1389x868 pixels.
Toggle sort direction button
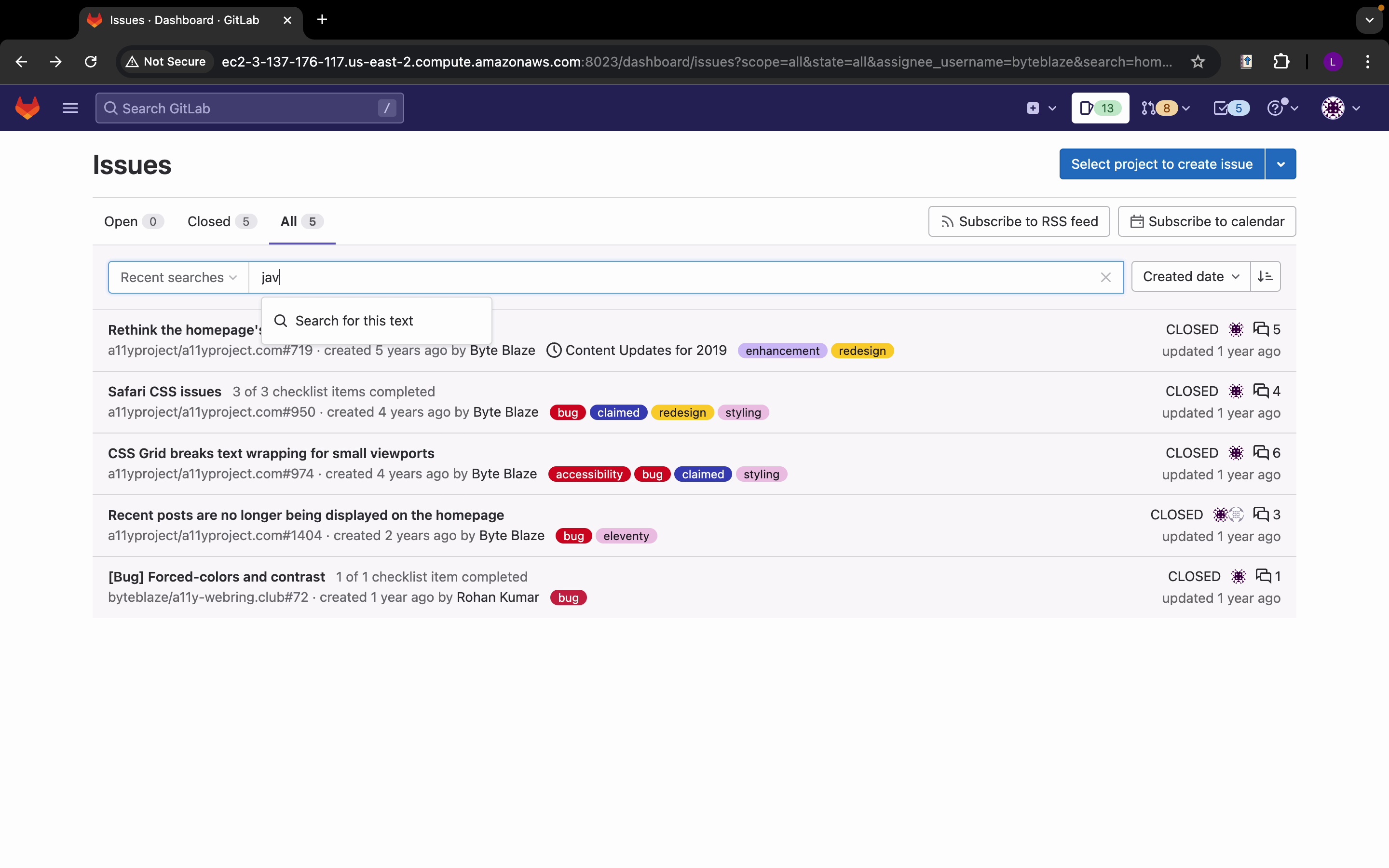point(1265,277)
